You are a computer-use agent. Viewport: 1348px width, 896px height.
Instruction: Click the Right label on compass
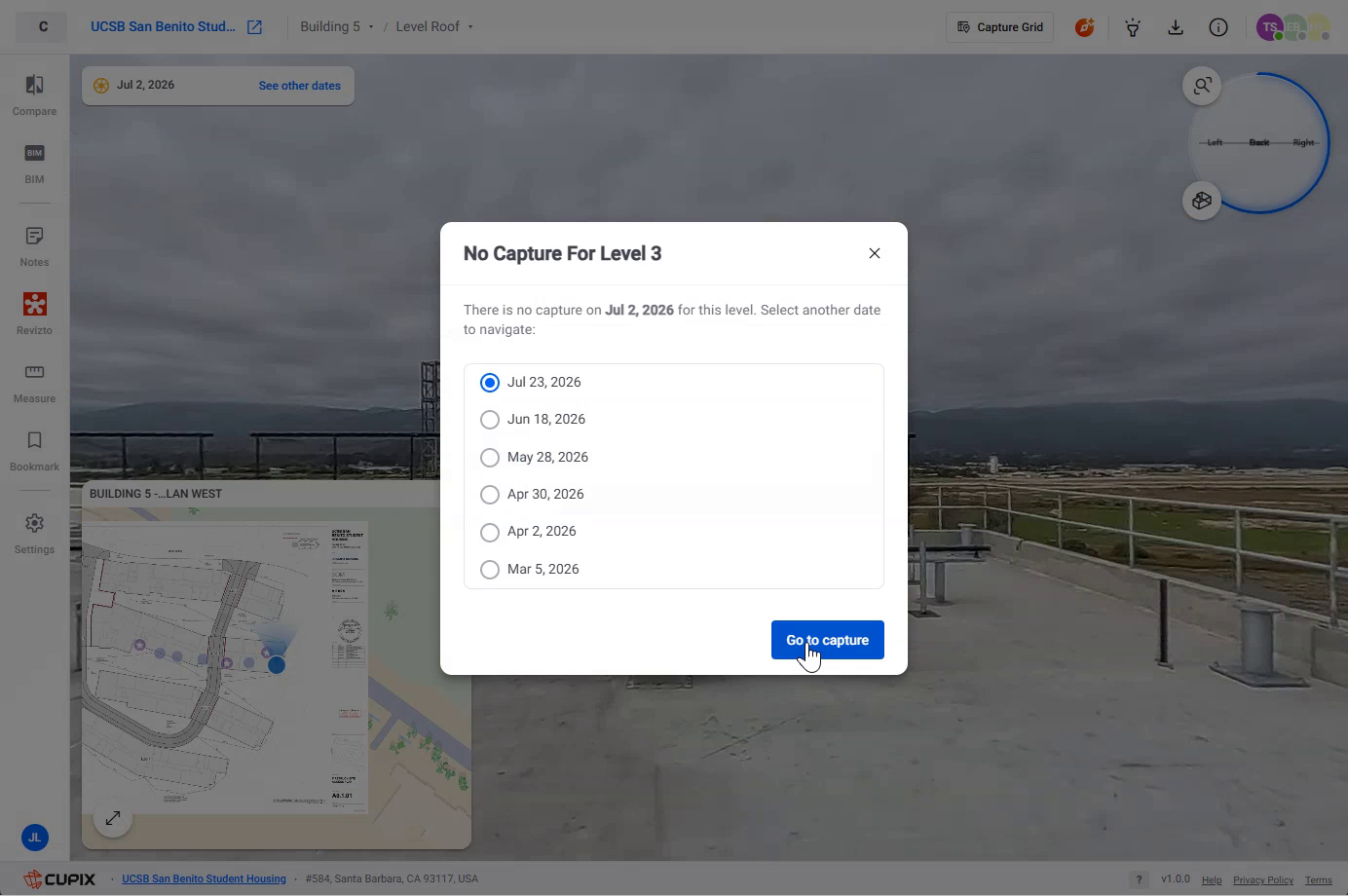(1303, 143)
